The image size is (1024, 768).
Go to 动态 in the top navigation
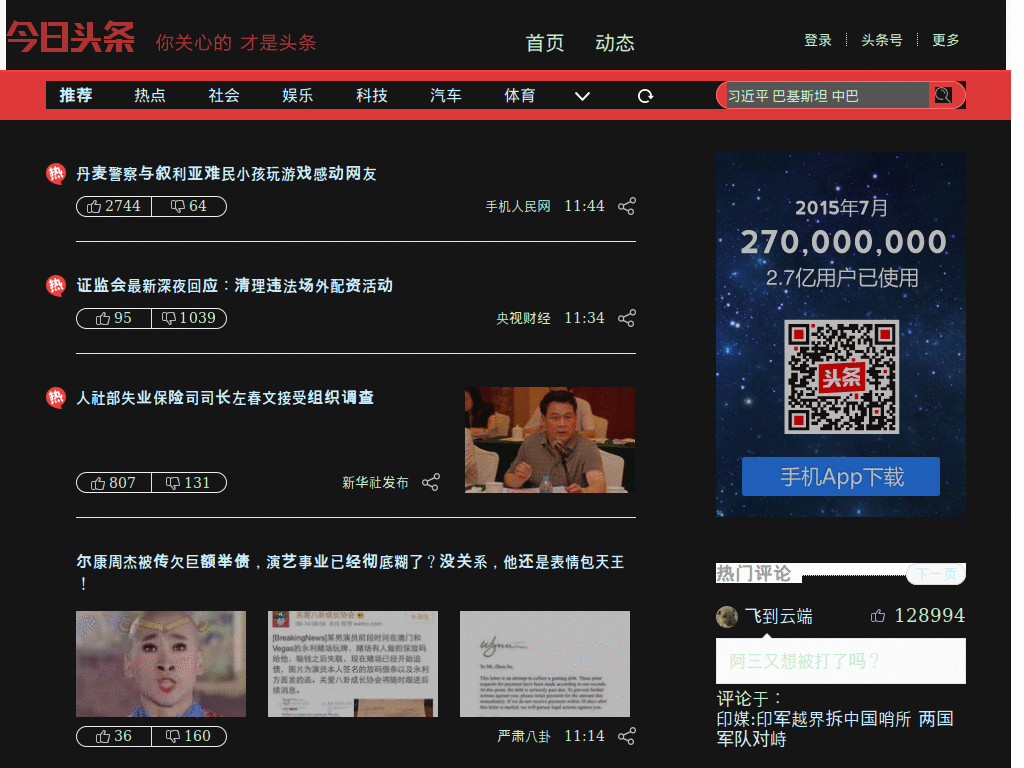(x=615, y=43)
